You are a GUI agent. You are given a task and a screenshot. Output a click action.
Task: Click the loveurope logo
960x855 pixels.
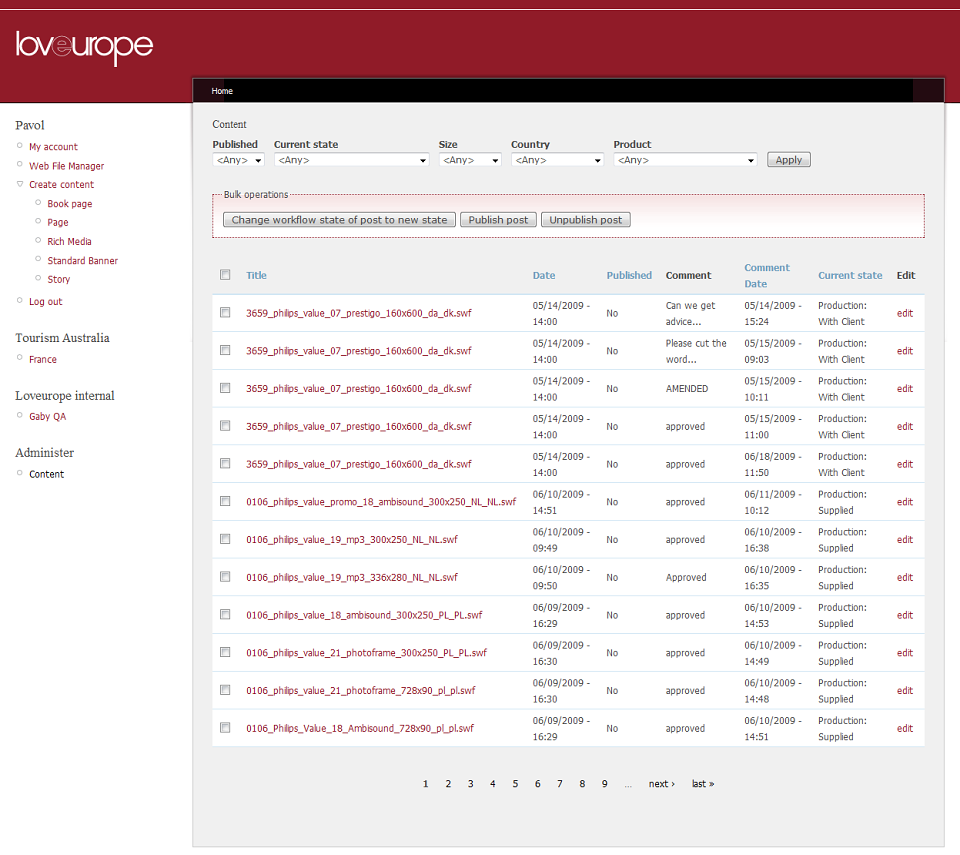tap(84, 47)
